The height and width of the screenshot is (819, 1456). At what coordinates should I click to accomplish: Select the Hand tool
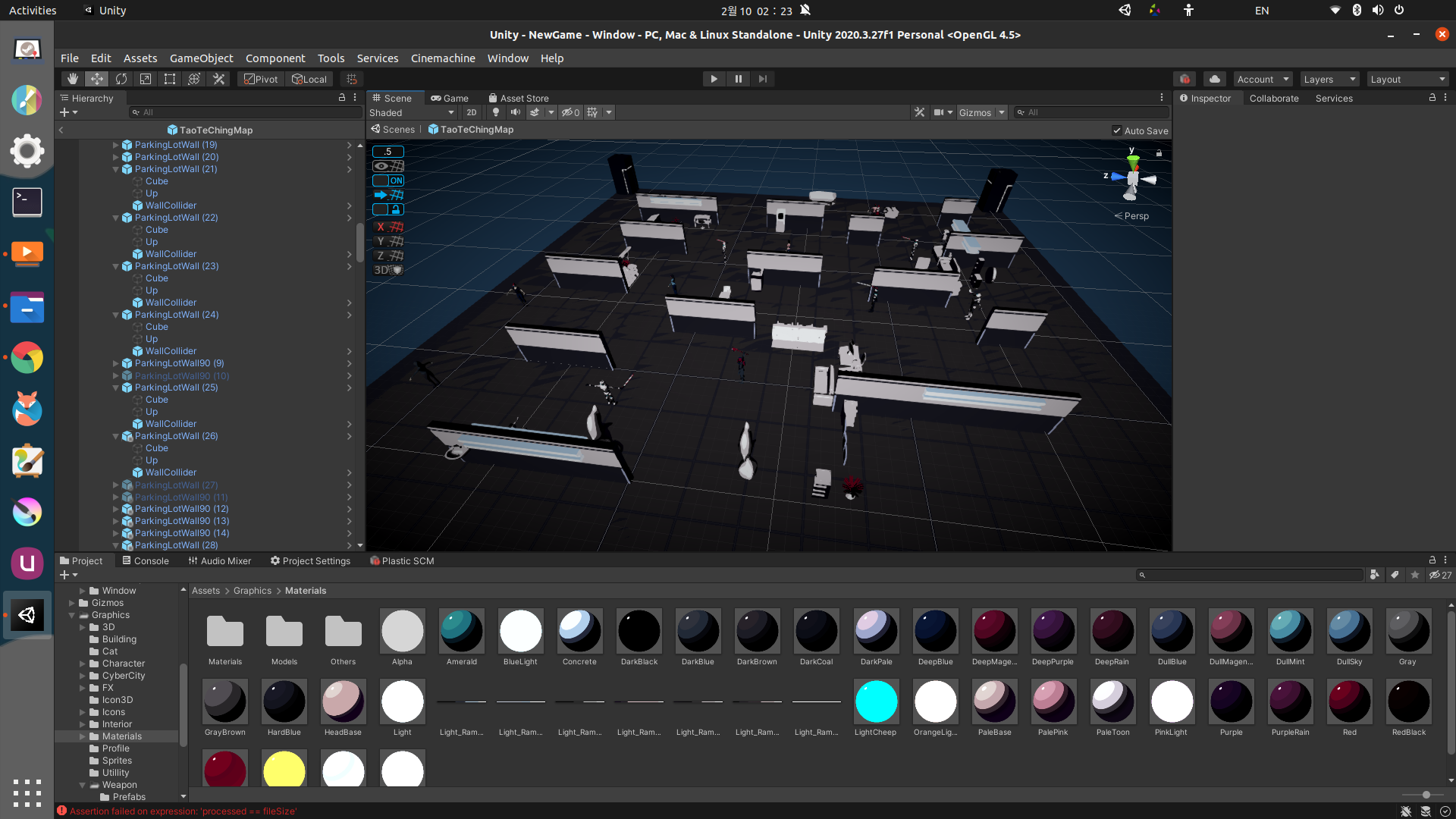[72, 79]
